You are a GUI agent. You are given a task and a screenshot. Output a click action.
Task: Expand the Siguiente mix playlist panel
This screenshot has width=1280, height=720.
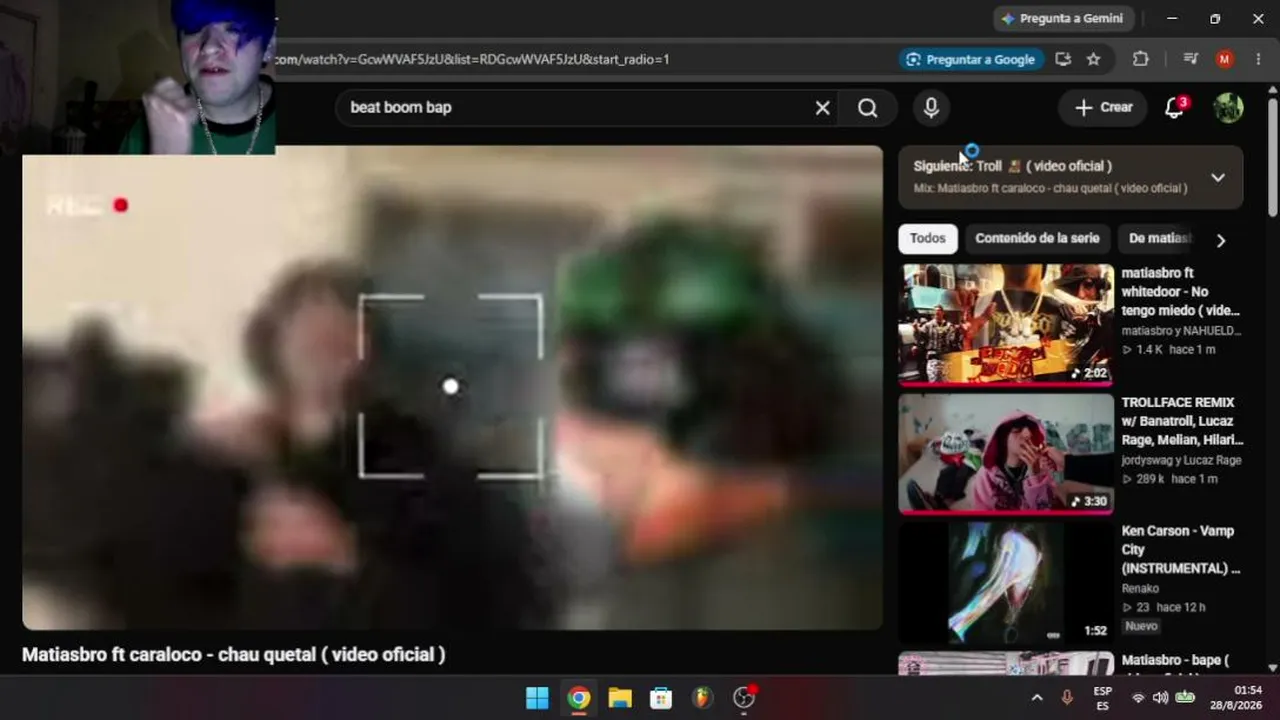pos(1217,177)
